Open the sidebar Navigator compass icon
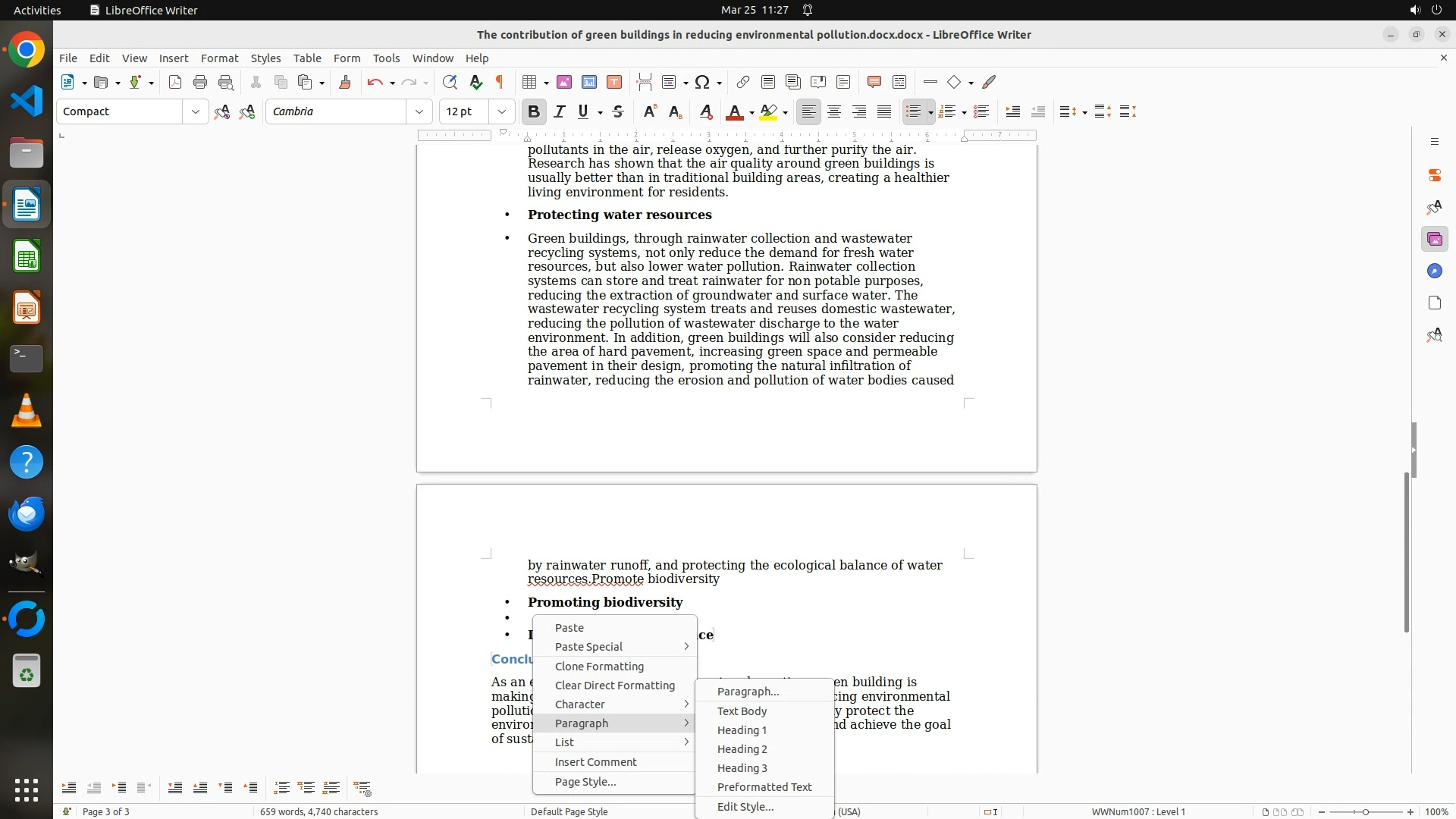The width and height of the screenshot is (1456, 819). point(1434,271)
